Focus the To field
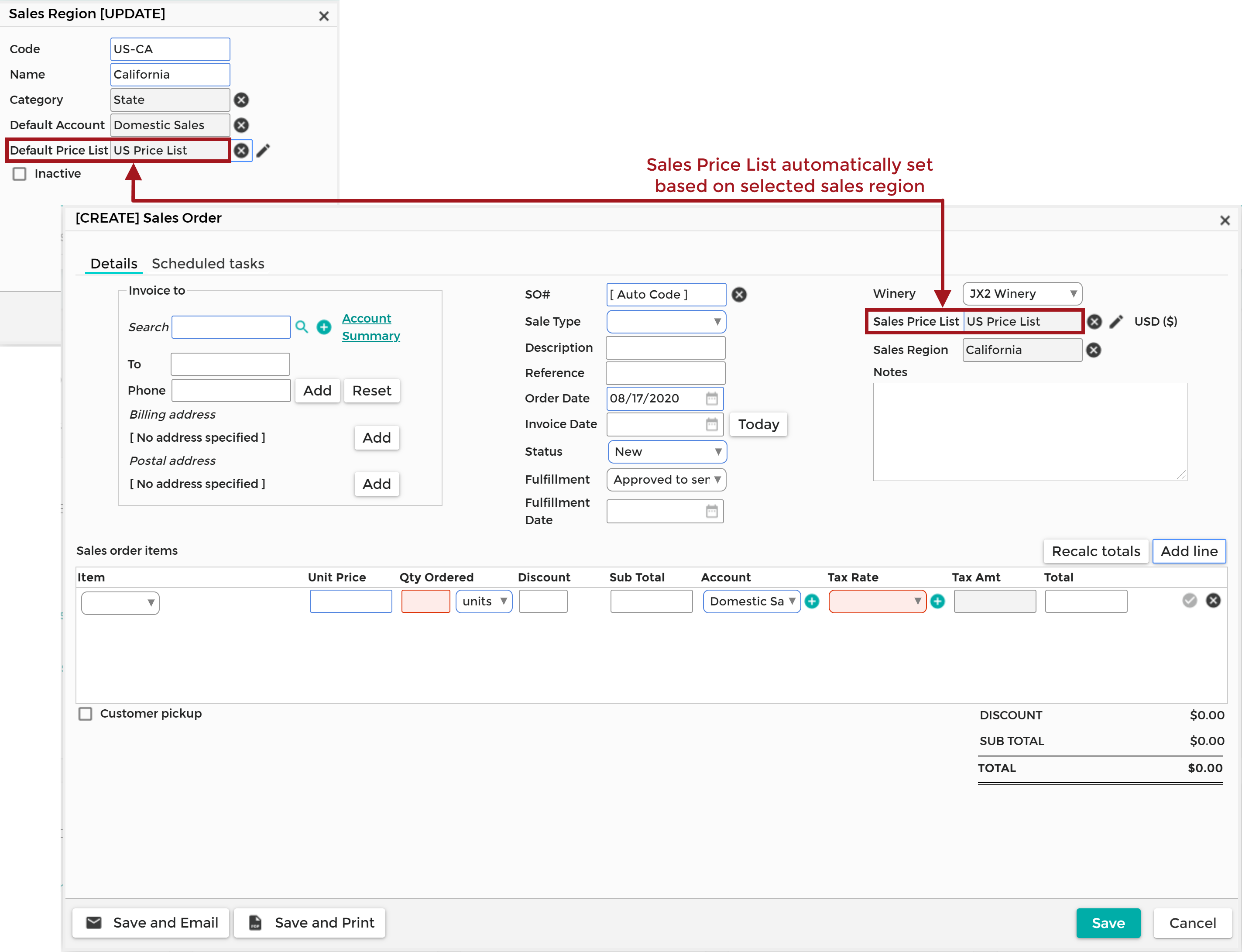Viewport: 1242px width, 952px height. [x=230, y=364]
